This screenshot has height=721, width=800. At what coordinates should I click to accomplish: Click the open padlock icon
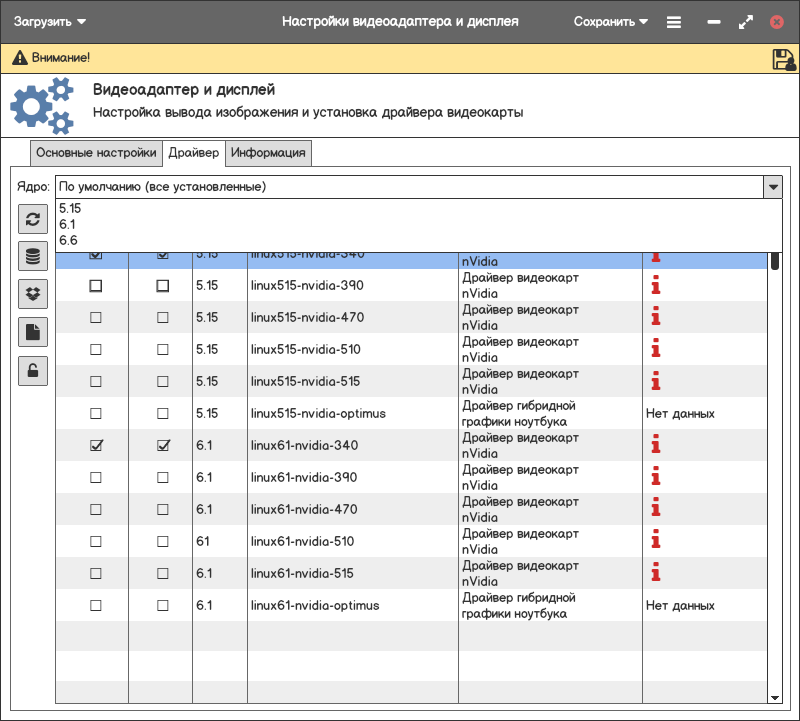coord(33,370)
